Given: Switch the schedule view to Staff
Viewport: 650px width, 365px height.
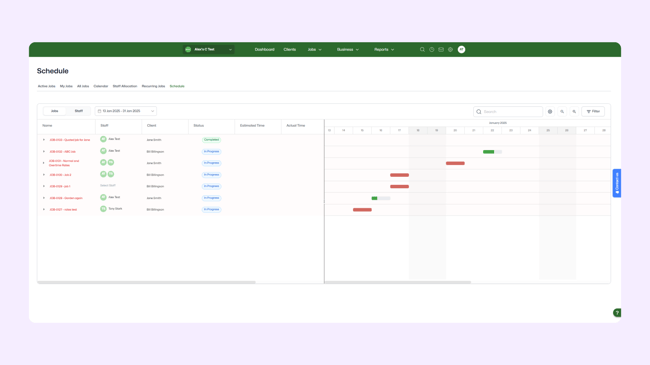Looking at the screenshot, I should (79, 111).
